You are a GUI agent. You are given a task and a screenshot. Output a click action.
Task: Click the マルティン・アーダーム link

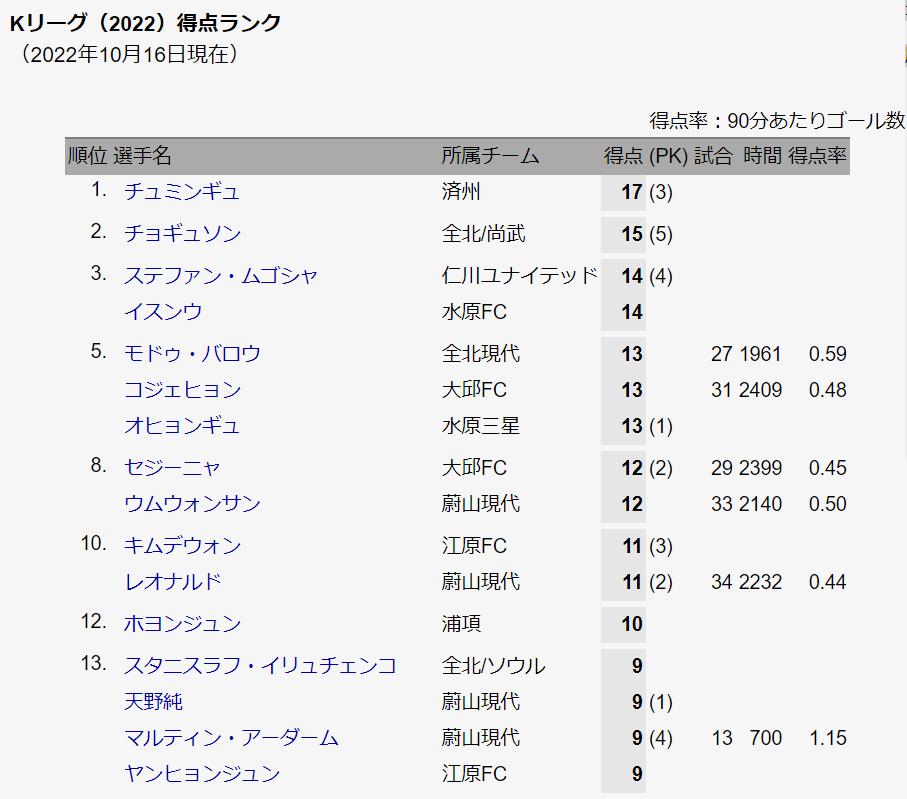point(231,738)
